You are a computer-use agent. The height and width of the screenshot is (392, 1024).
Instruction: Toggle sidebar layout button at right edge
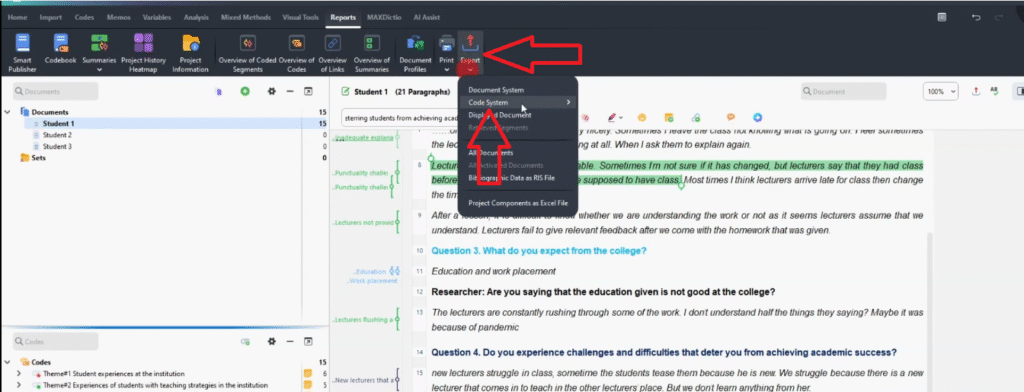[1018, 91]
